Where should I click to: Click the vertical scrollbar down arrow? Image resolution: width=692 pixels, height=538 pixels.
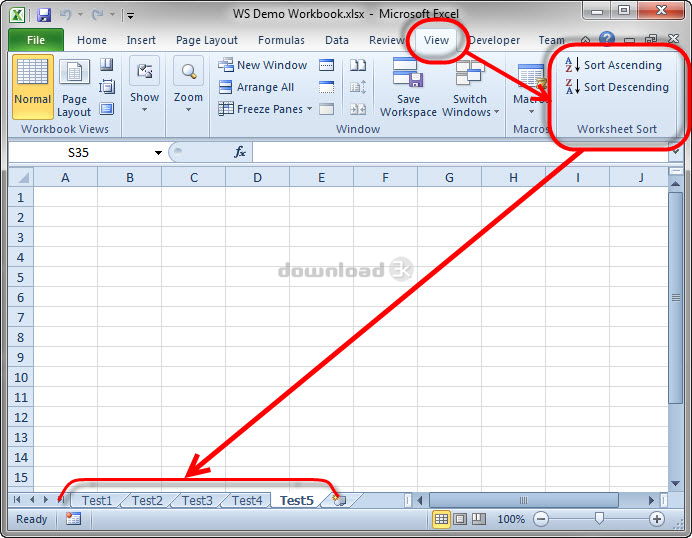675,483
